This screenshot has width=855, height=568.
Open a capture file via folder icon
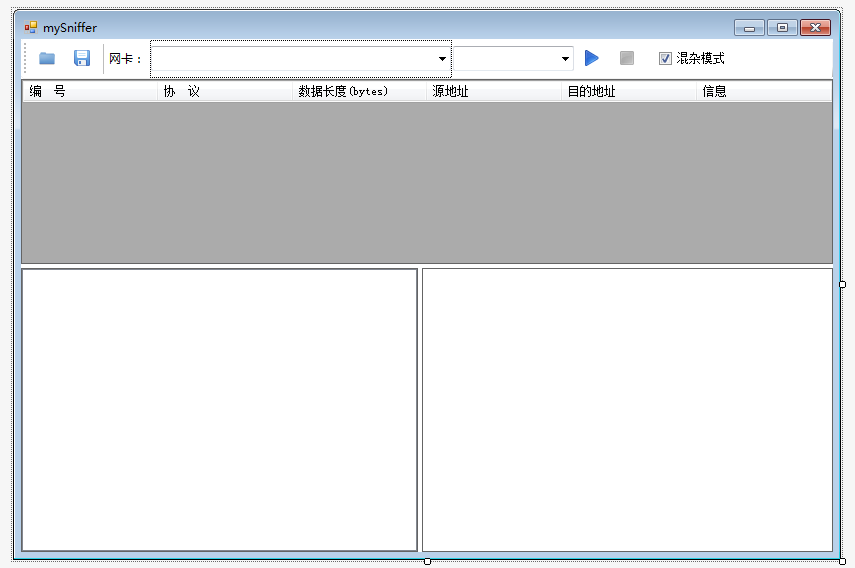tap(47, 58)
